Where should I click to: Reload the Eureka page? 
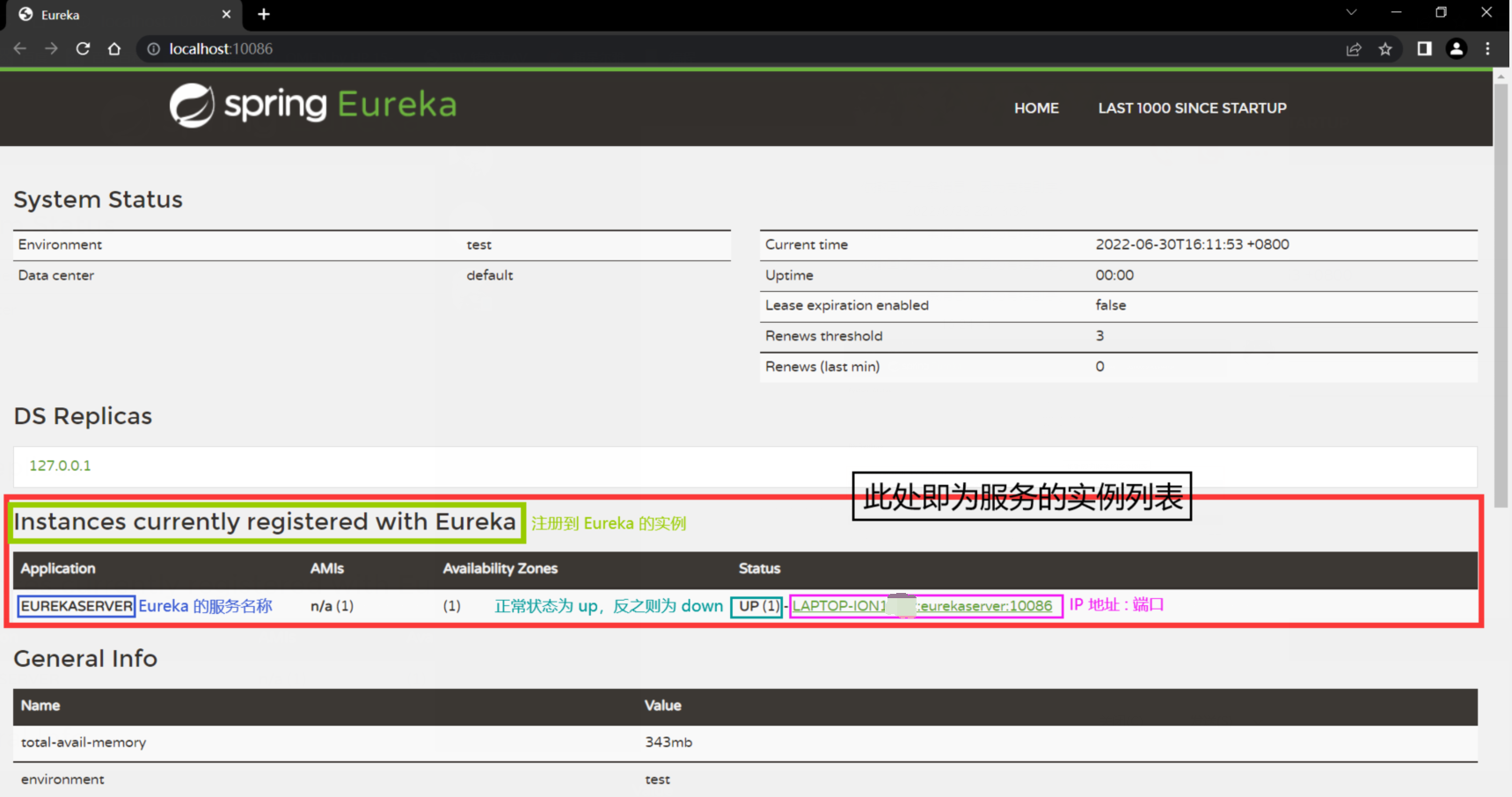click(83, 48)
